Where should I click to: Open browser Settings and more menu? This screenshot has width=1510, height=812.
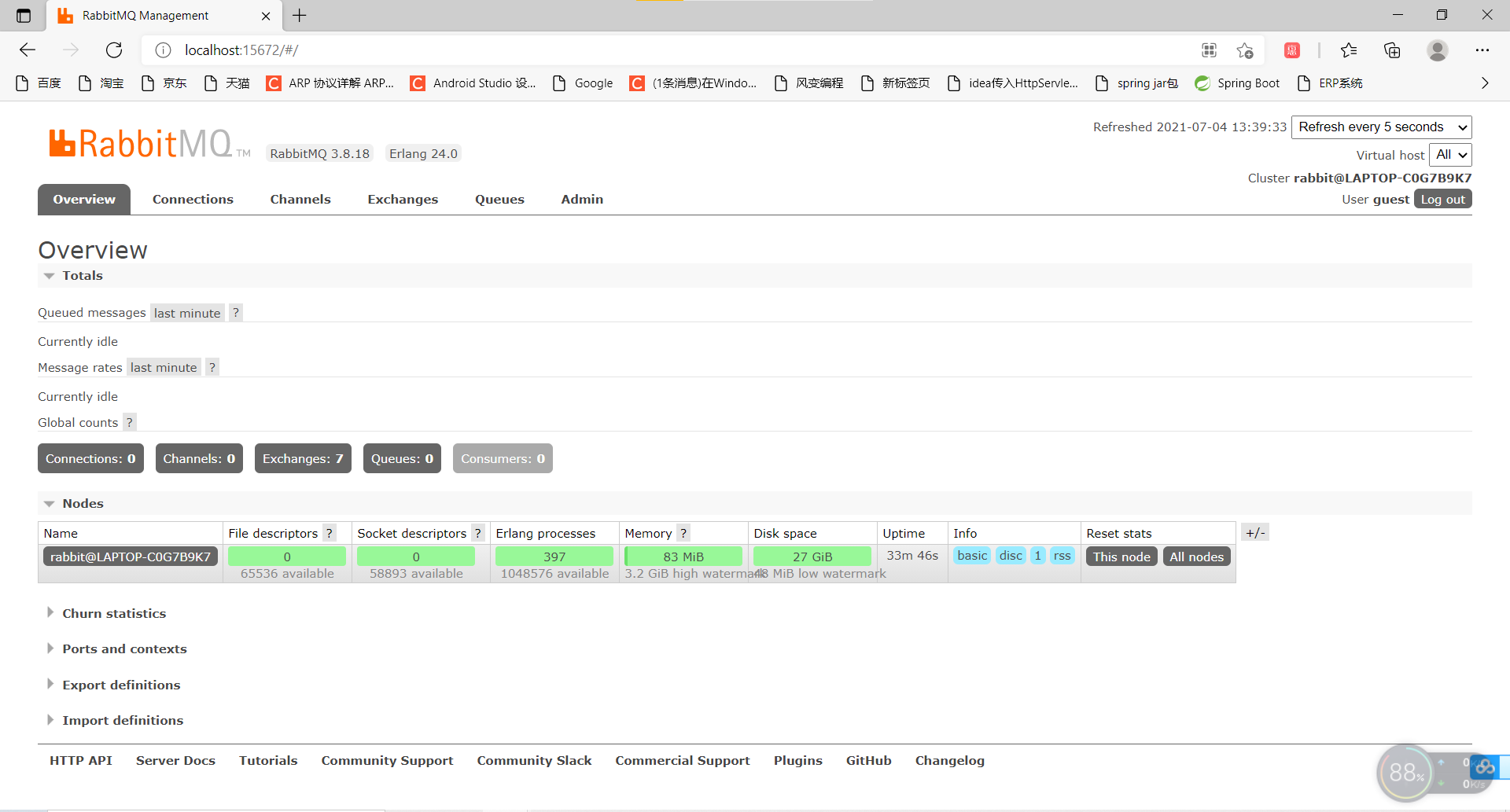point(1482,50)
